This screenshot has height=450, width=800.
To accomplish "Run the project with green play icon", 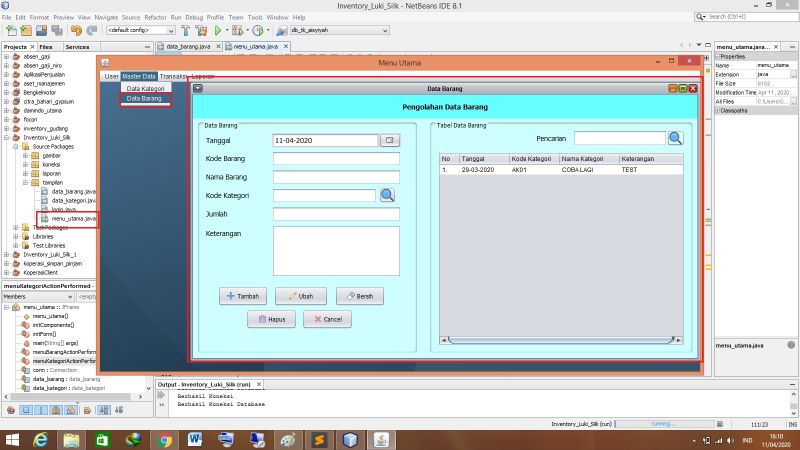I will click(218, 31).
